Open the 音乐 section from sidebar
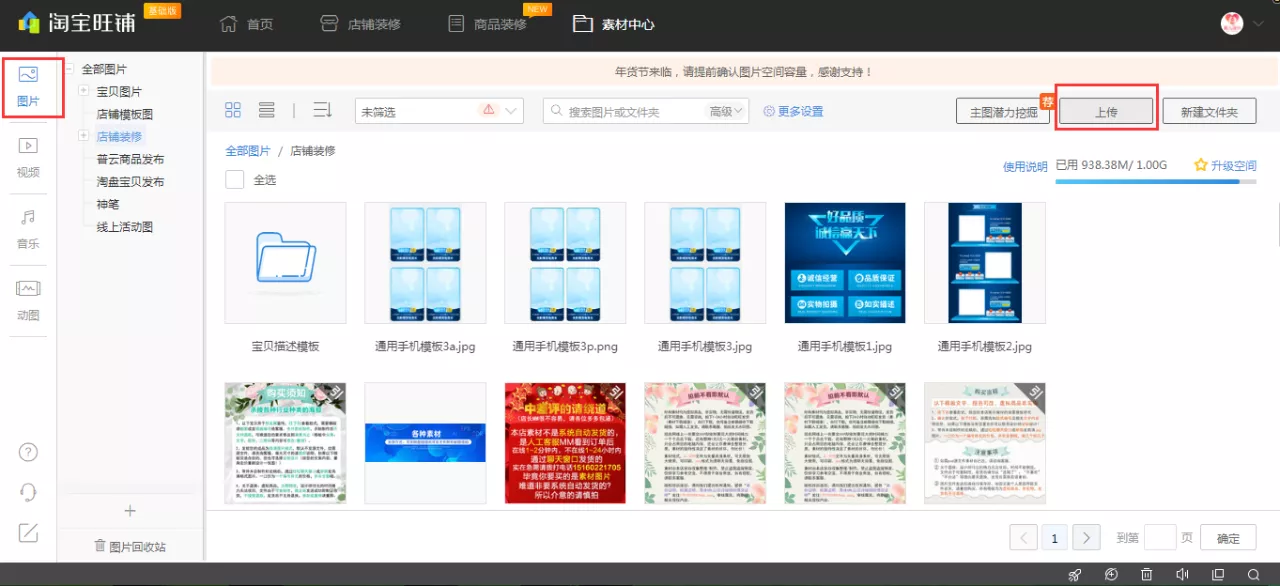Viewport: 1280px width, 586px height. (x=28, y=228)
